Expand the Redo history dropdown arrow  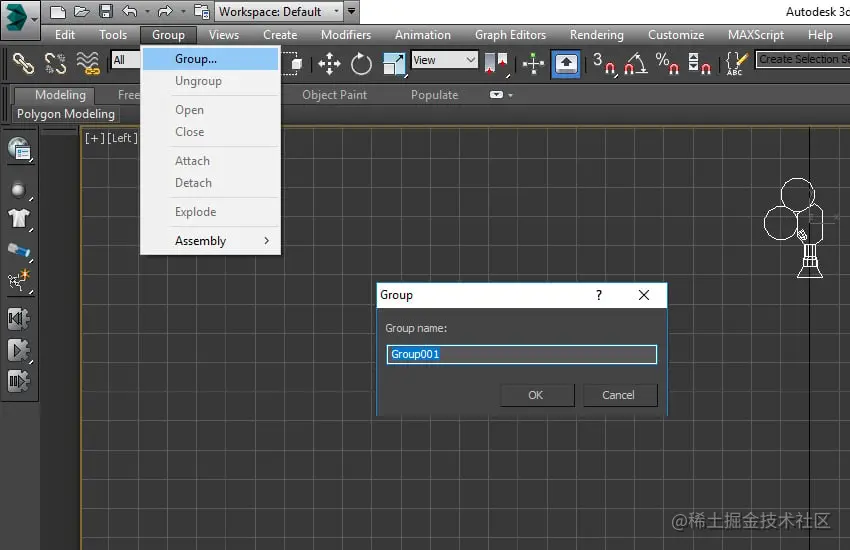point(183,11)
